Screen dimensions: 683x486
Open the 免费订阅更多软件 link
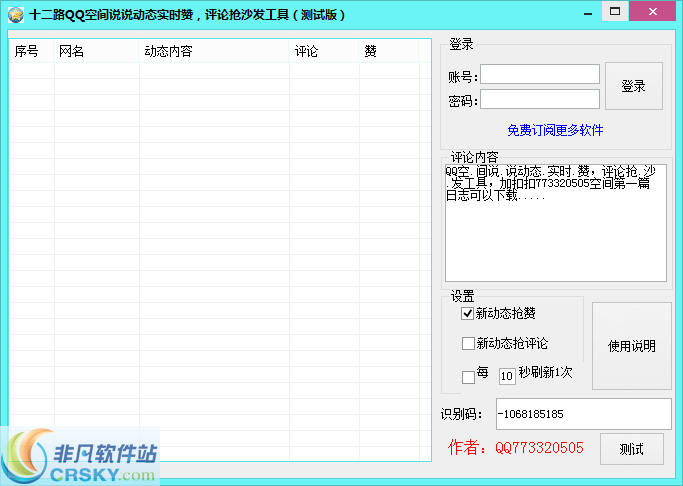pos(555,130)
